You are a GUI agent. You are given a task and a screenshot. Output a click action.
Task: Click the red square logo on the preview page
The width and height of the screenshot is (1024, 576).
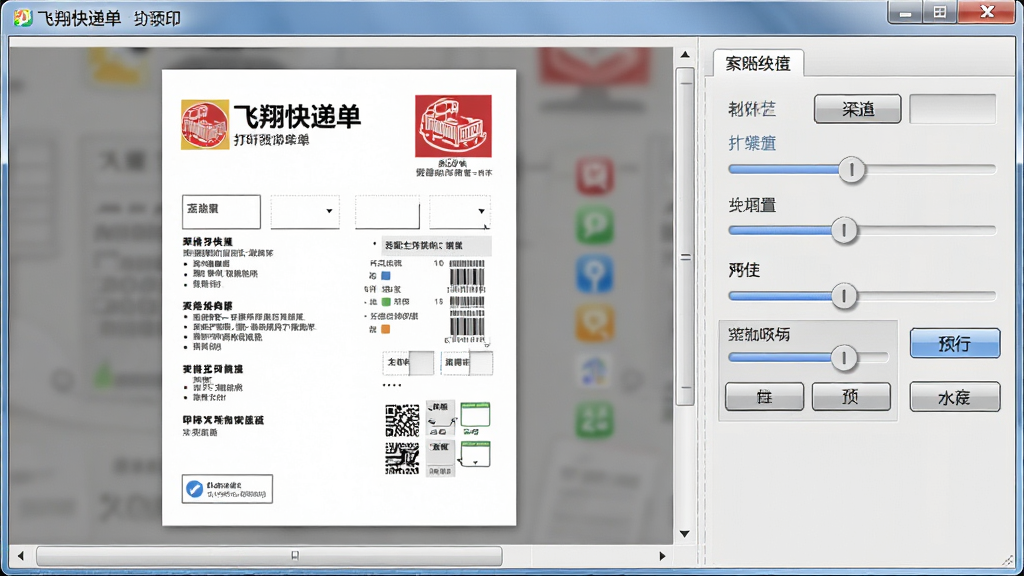453,126
